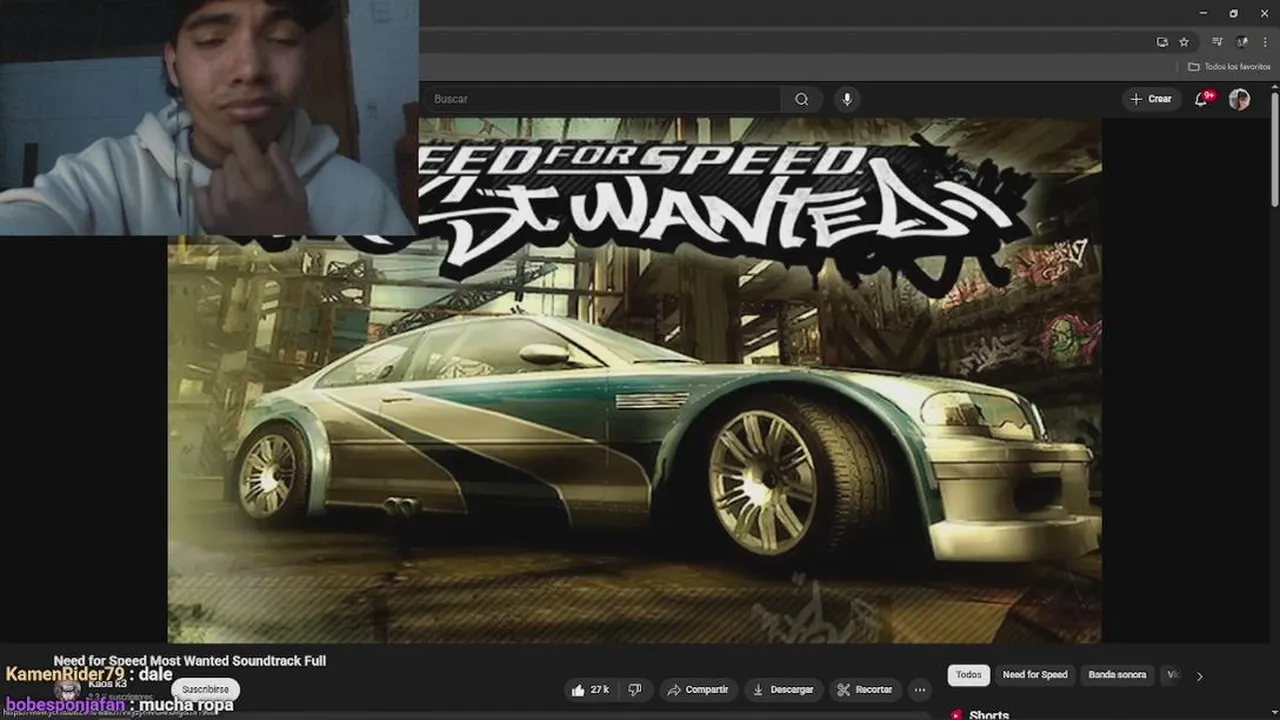Click the video title Need for Speed Most Wanted Soundtrack Full
This screenshot has width=1280, height=720.
(190, 661)
